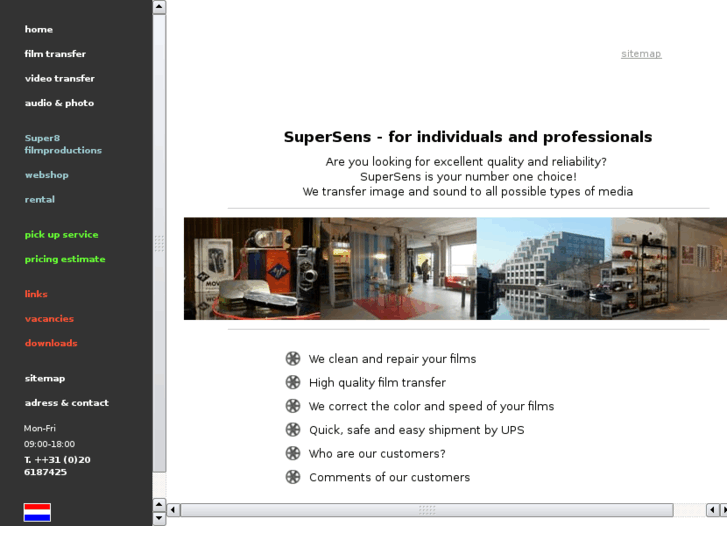Open sitemap from the sidebar
The image size is (727, 545).
[x=45, y=378]
